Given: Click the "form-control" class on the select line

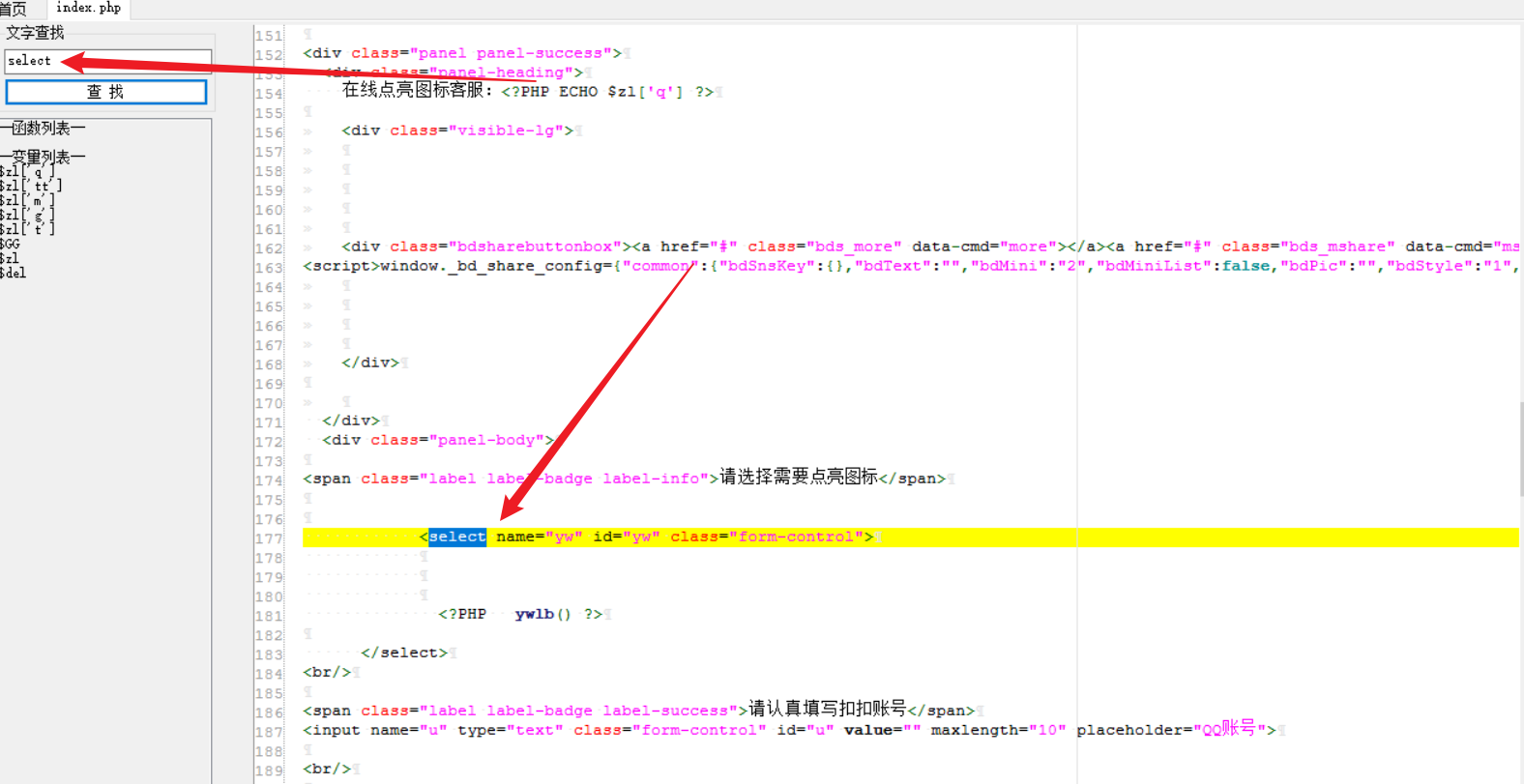Looking at the screenshot, I should coord(796,537).
